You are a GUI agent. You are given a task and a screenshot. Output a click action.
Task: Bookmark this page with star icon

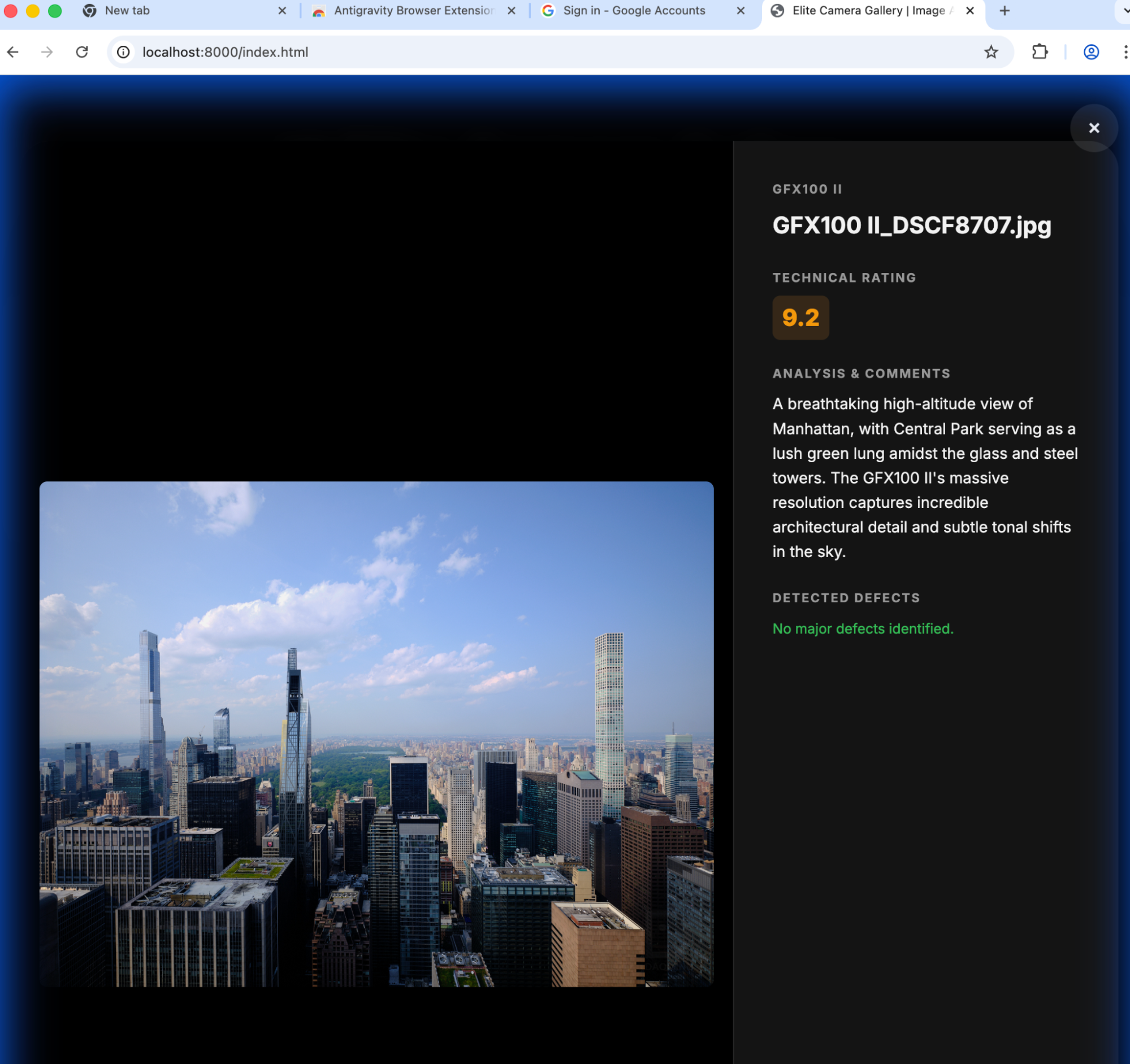[x=991, y=52]
